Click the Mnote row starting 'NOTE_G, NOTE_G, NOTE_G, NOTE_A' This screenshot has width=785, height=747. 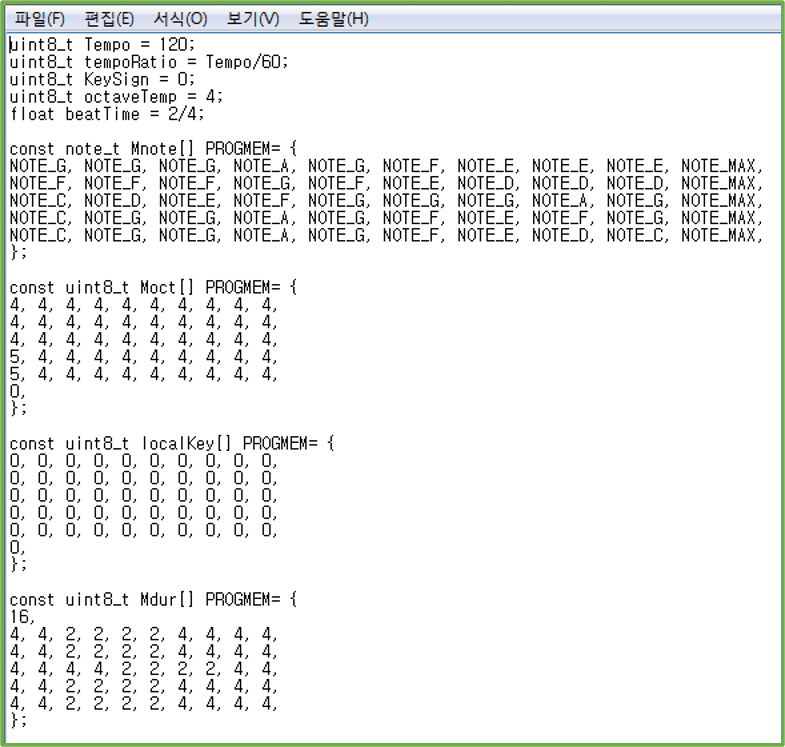click(386, 166)
